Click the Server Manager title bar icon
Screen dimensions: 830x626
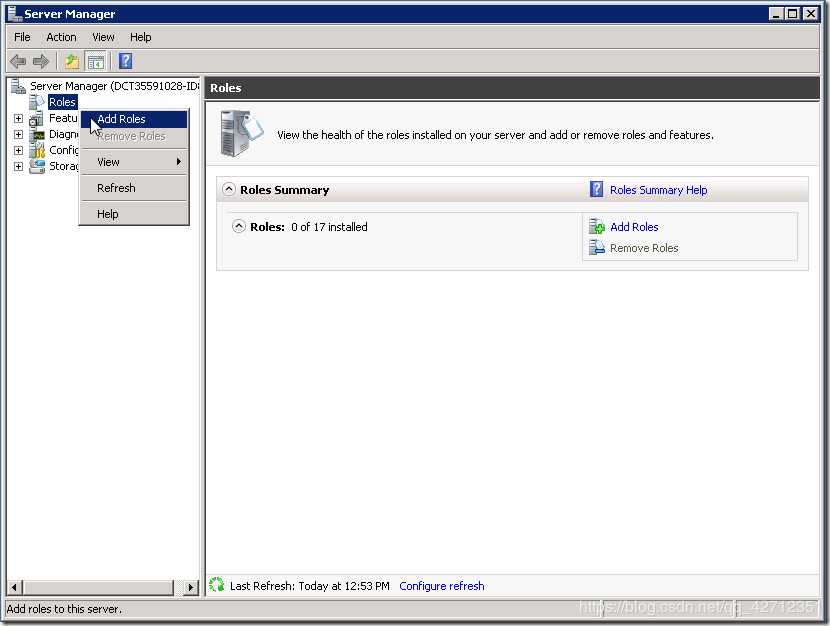pyautogui.click(x=15, y=13)
